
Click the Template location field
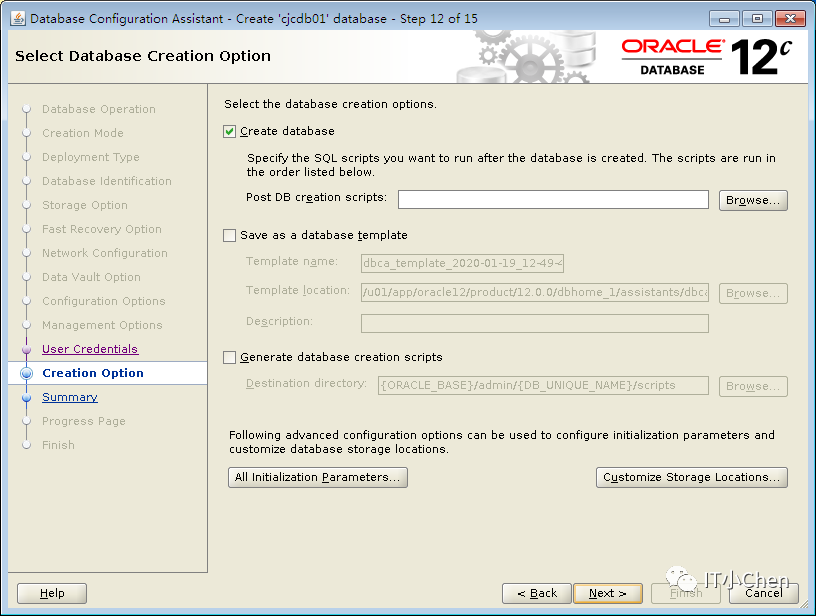click(535, 292)
